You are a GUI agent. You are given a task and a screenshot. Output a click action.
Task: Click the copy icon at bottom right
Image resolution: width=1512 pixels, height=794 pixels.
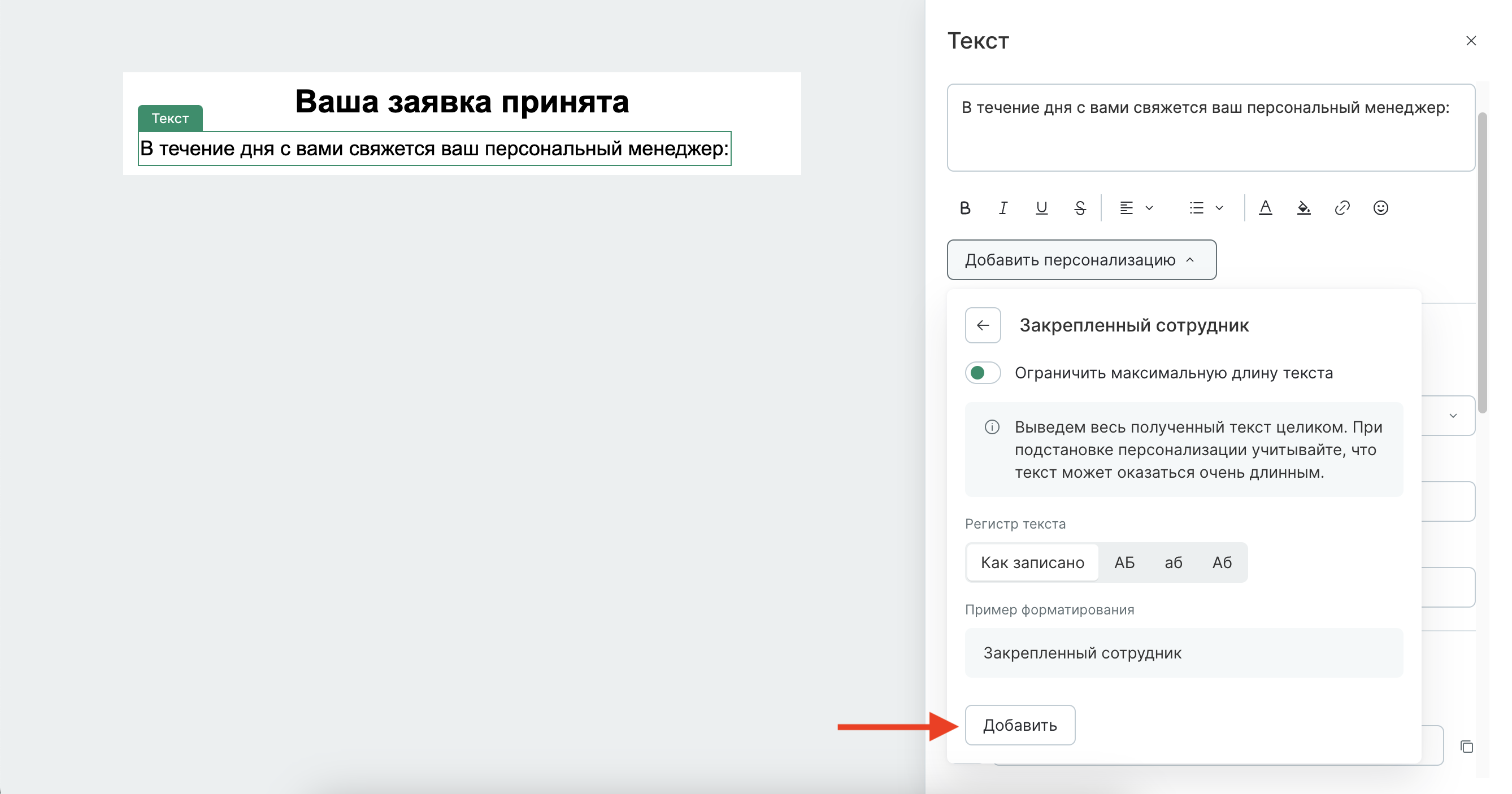[x=1467, y=747]
